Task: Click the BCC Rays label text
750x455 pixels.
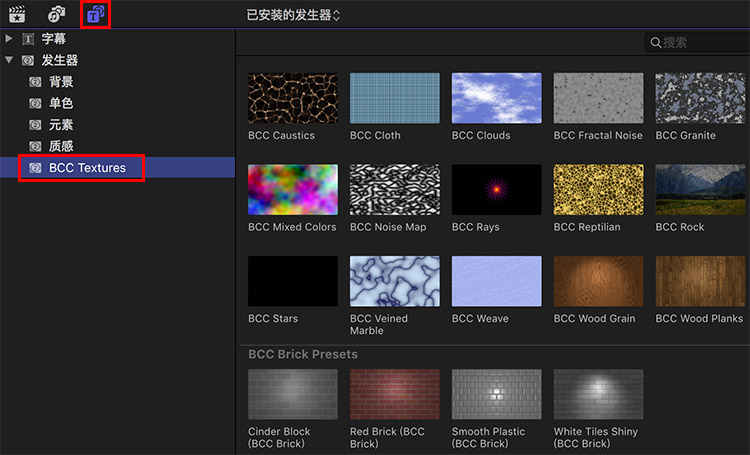Action: [475, 227]
